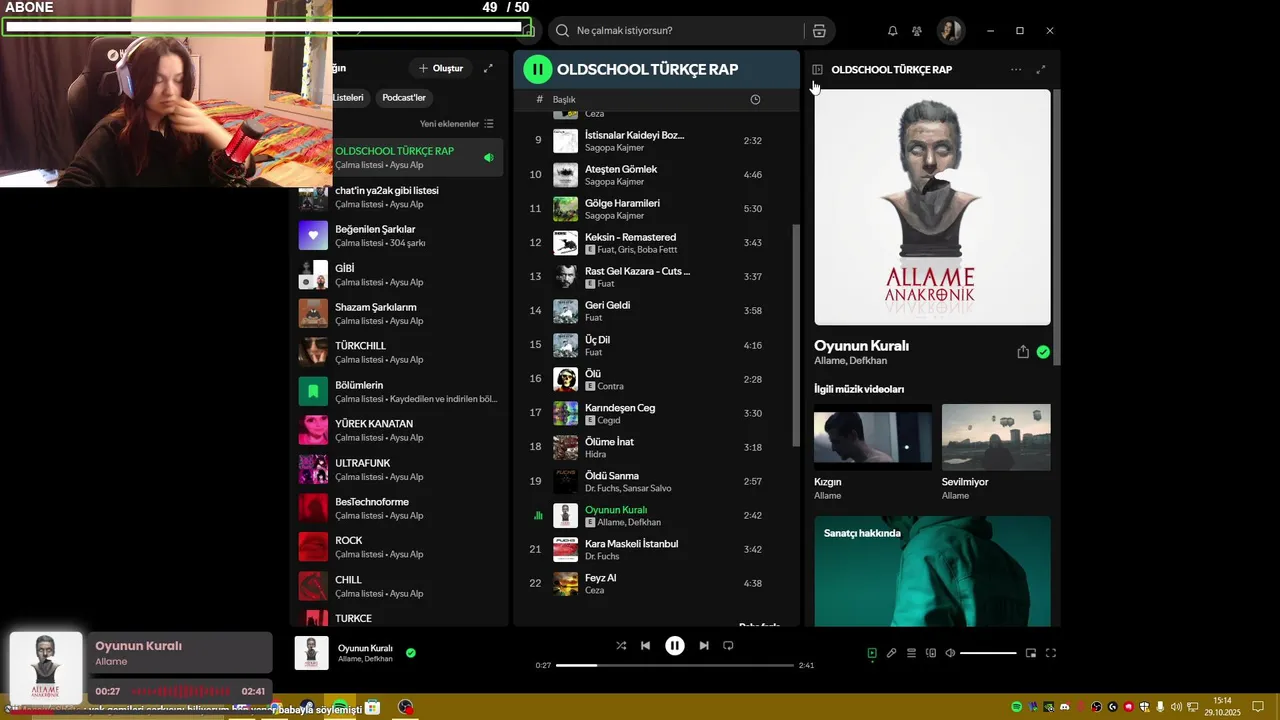Adjust the volume slider
This screenshot has height=720, width=1280.
pos(988,653)
